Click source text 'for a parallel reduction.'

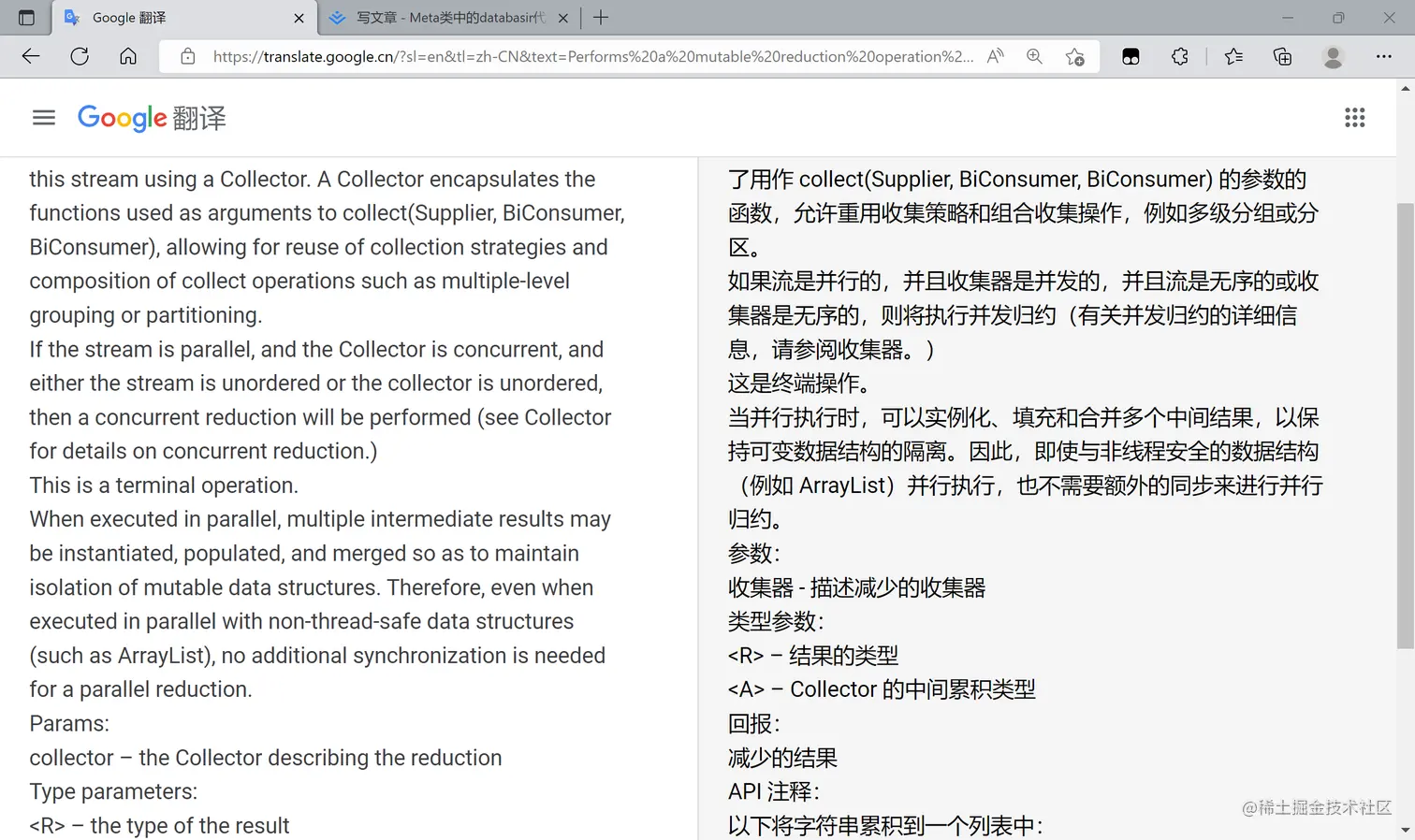140,689
